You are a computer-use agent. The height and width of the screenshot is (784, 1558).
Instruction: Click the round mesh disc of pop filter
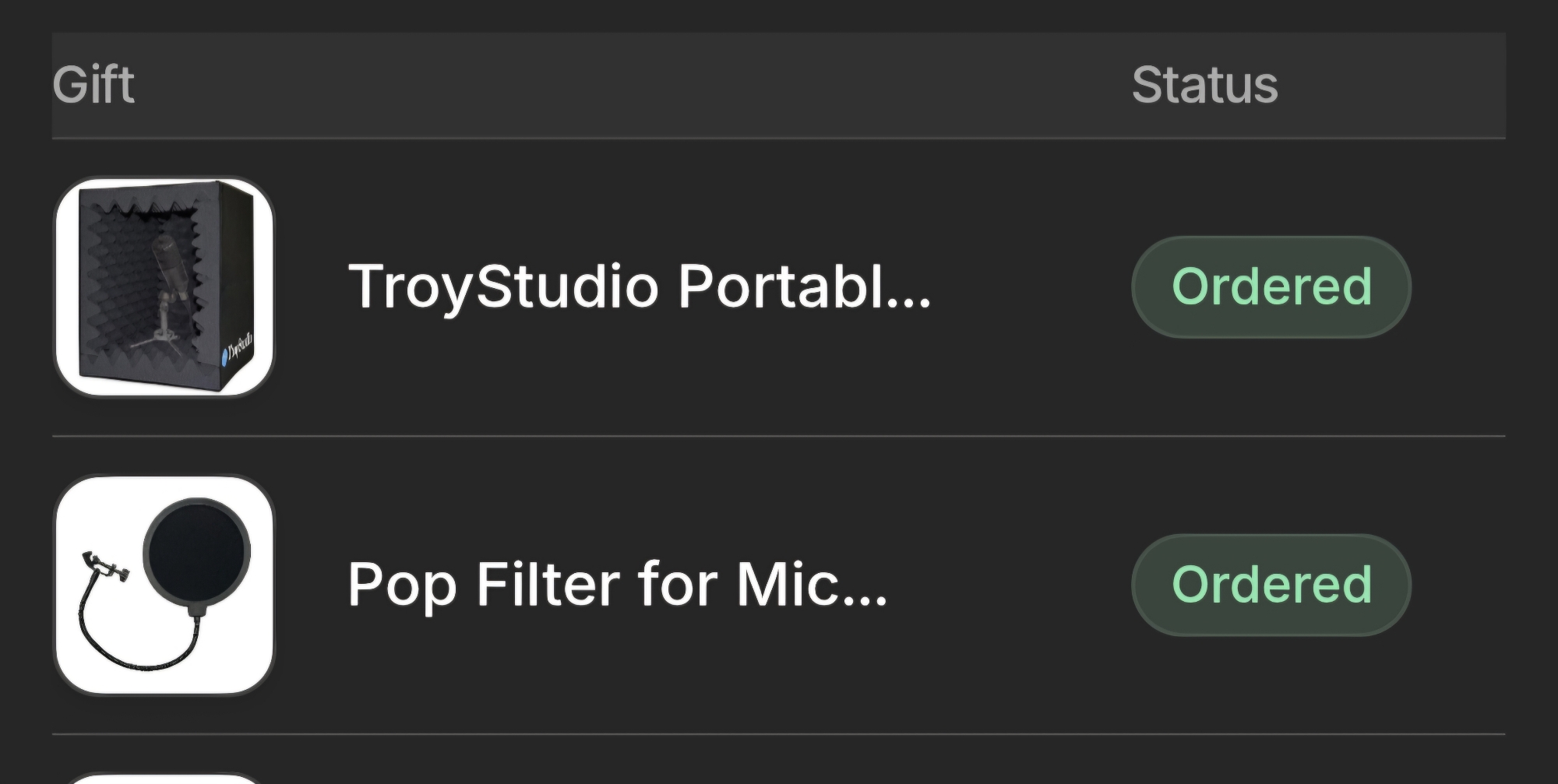[196, 550]
